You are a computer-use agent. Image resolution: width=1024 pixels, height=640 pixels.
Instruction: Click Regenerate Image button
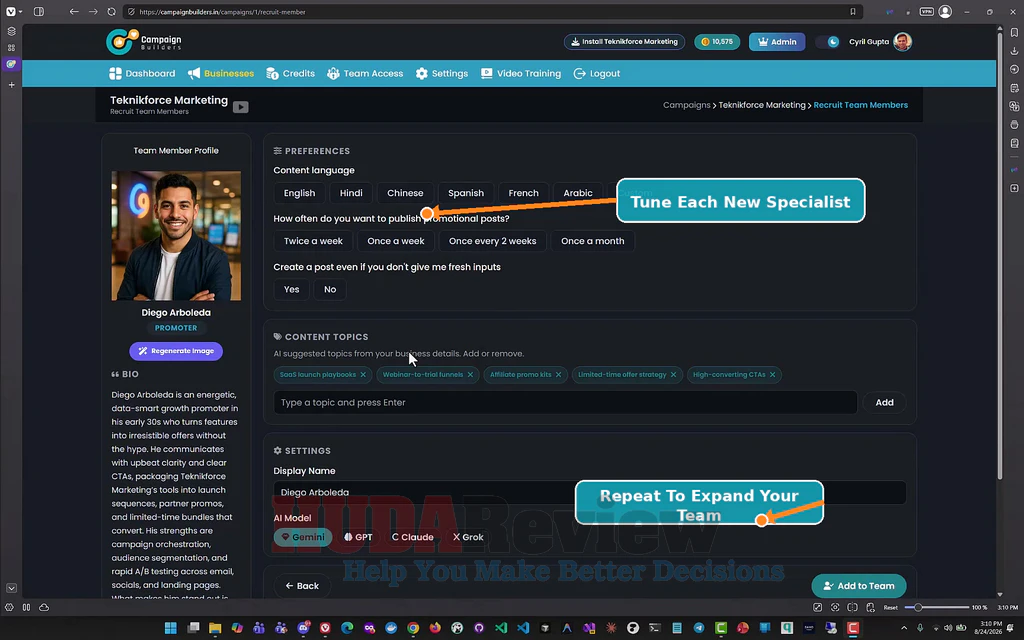[176, 351]
